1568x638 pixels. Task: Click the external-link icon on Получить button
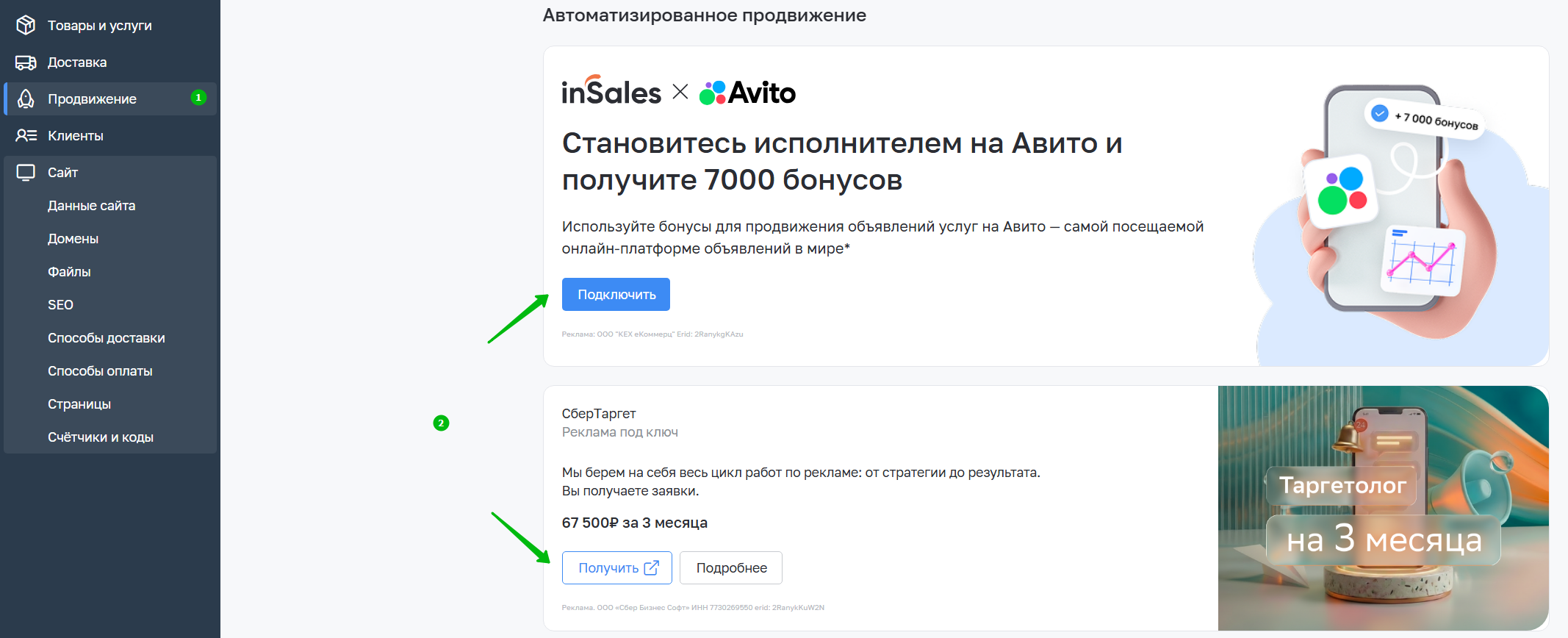651,567
